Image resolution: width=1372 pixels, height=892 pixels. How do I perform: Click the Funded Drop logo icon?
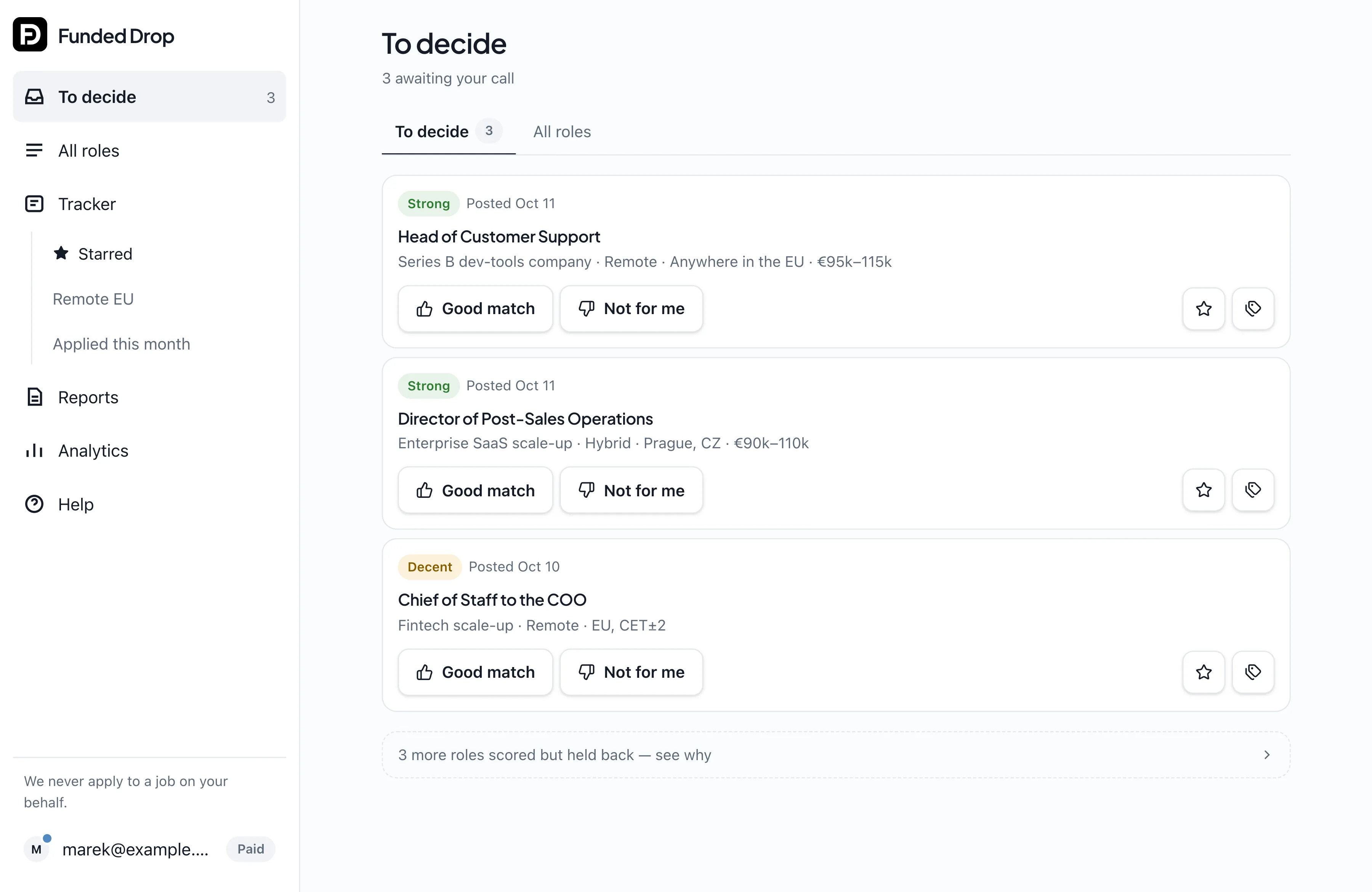(x=30, y=35)
